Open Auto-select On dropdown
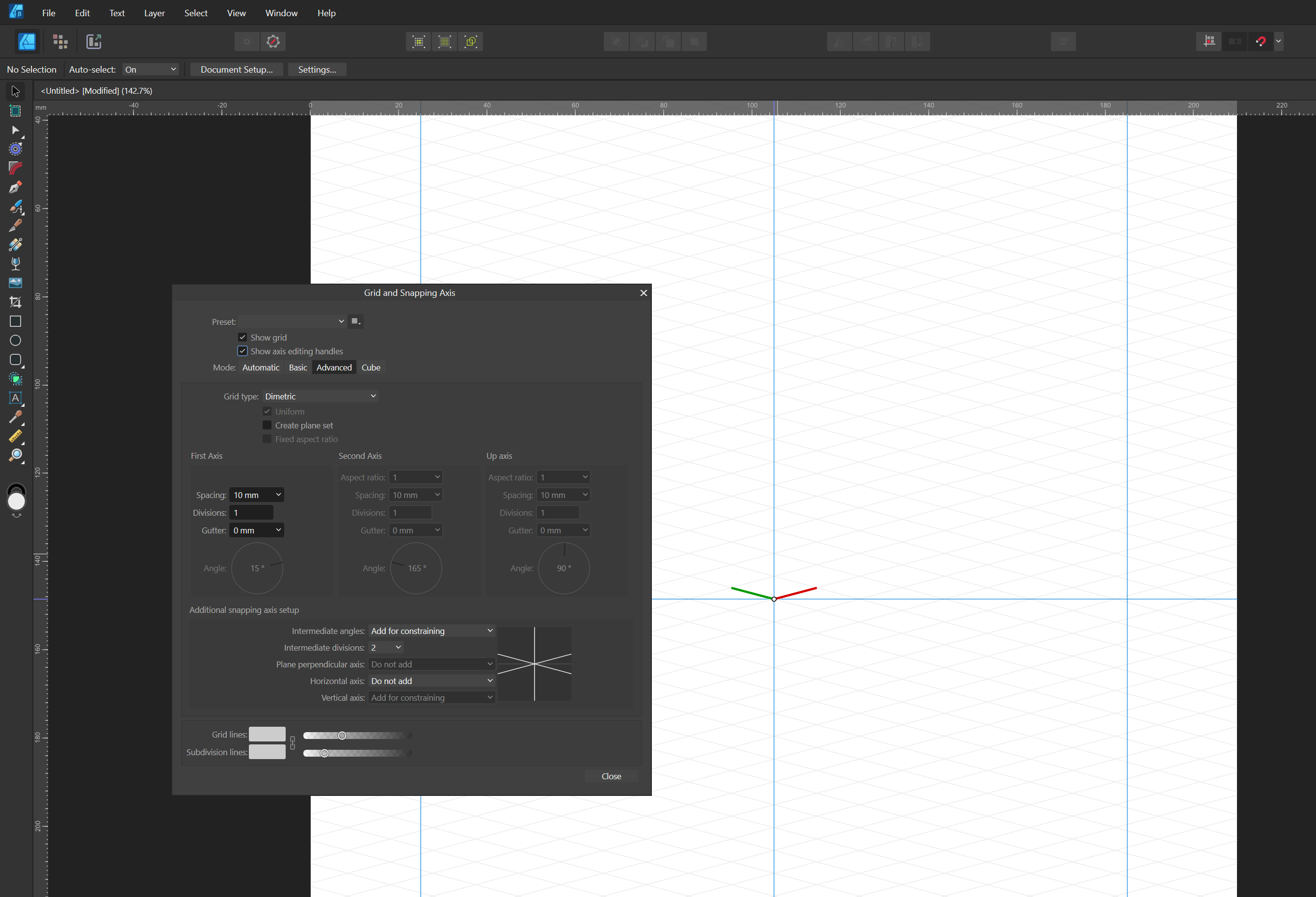1316x897 pixels. [151, 69]
